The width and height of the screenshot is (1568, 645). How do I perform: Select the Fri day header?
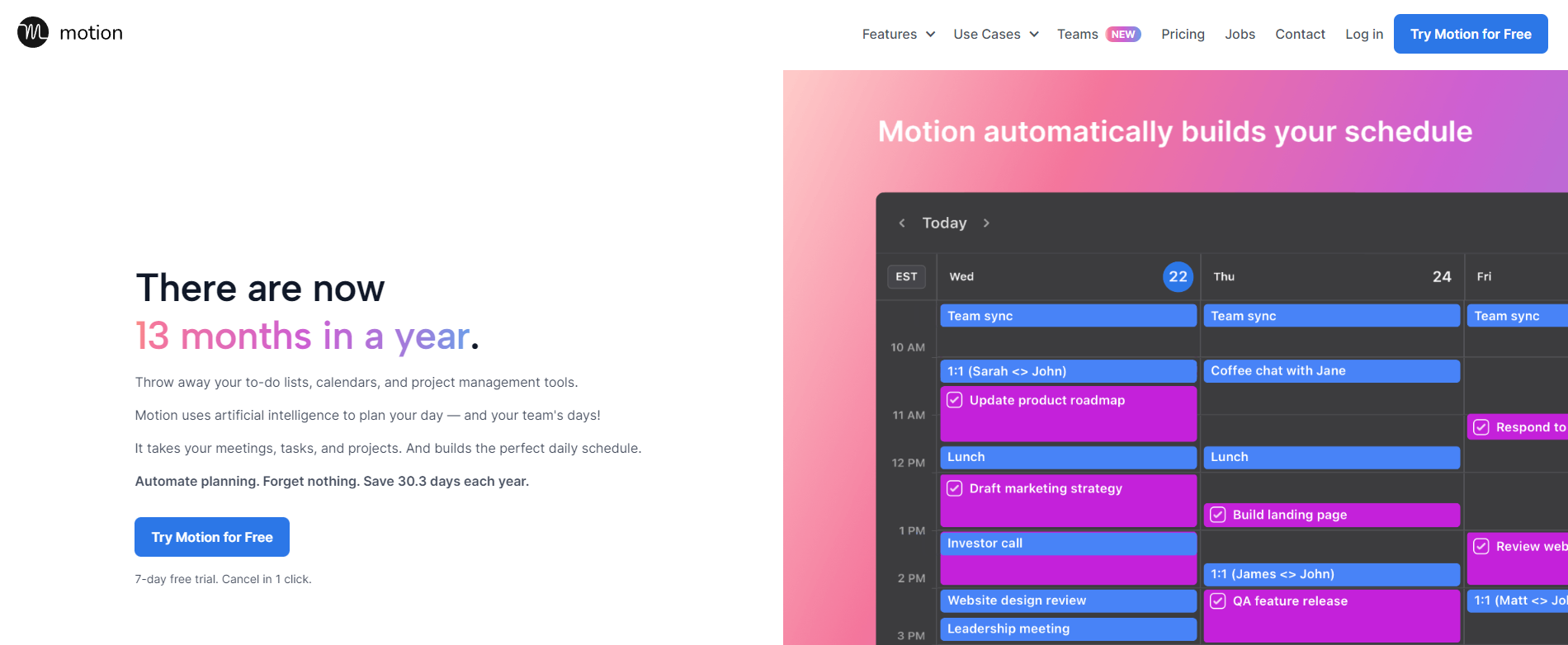point(1484,276)
